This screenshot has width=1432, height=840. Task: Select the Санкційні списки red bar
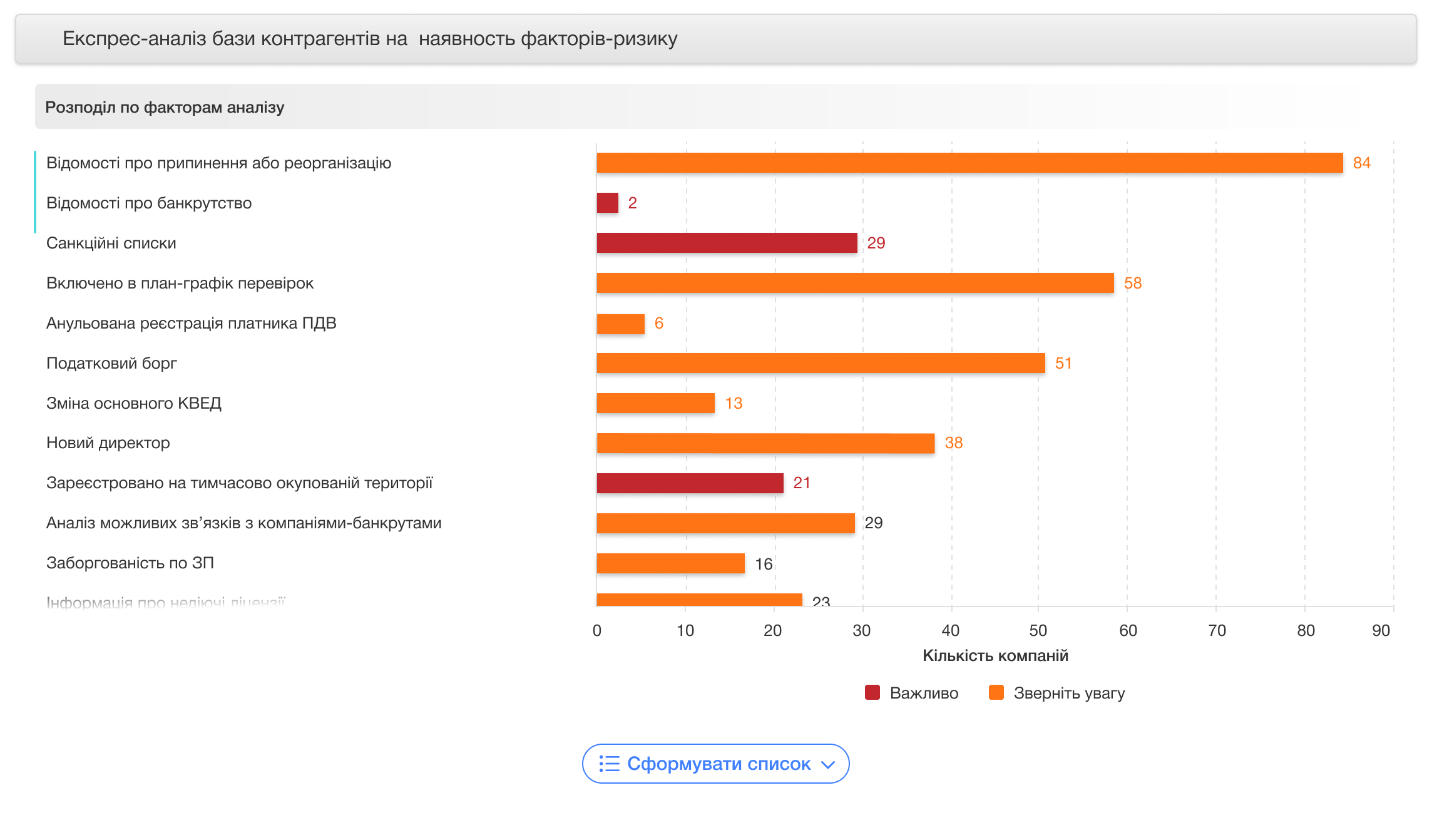click(x=726, y=243)
